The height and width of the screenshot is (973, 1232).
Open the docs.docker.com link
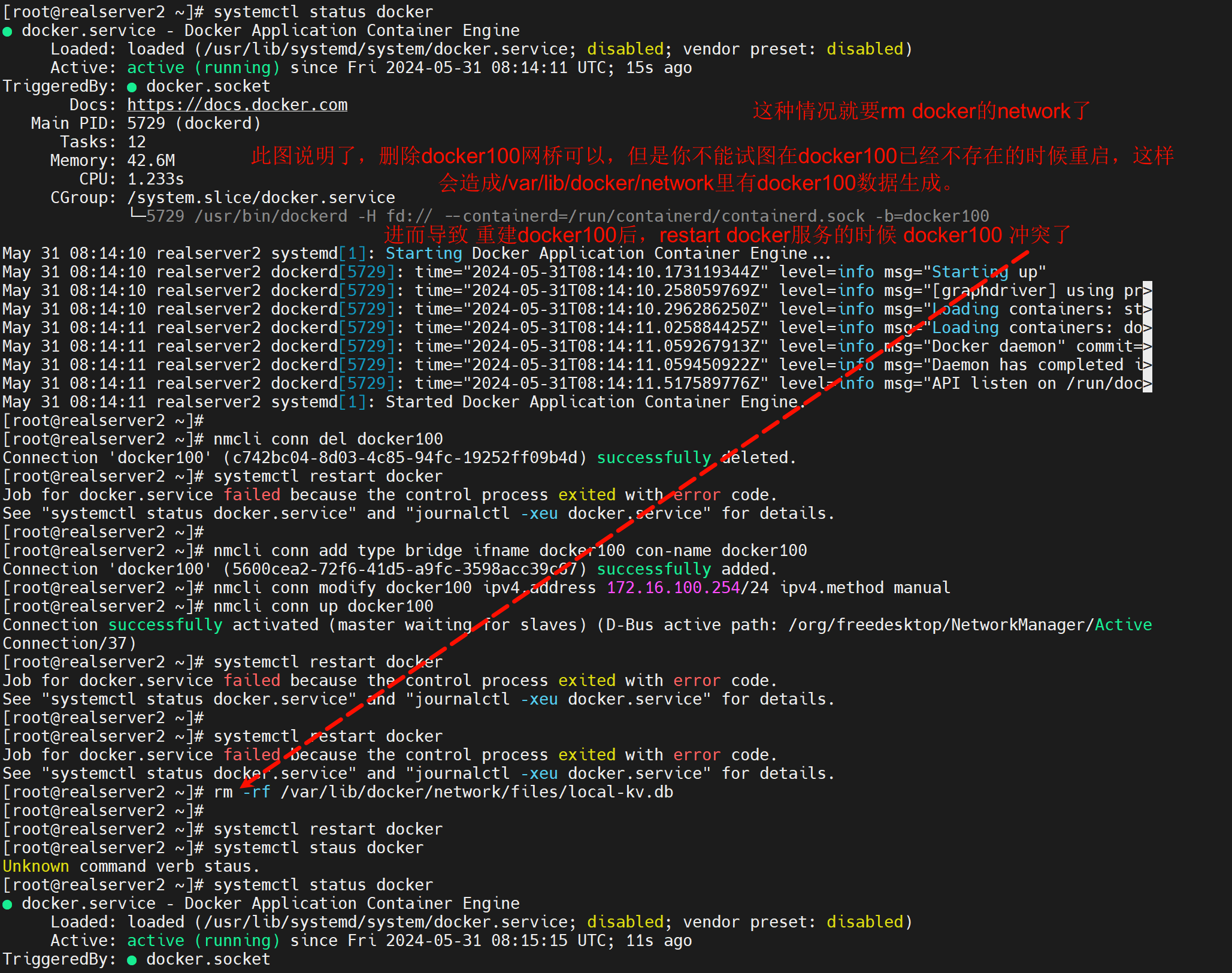237,105
